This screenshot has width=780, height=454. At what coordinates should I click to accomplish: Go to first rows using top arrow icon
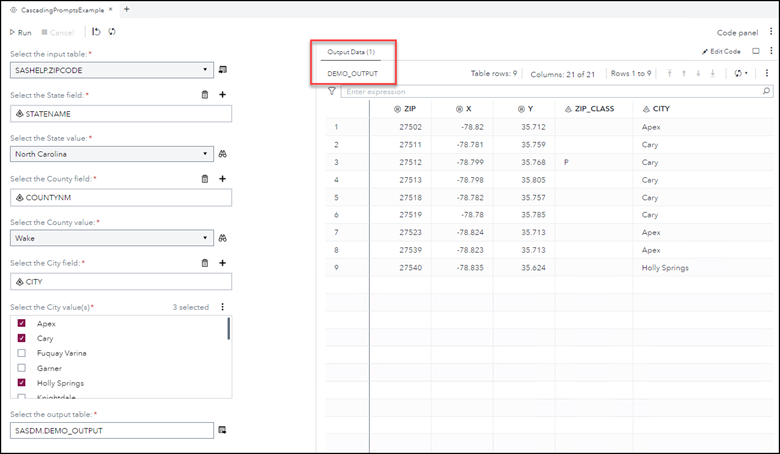pyautogui.click(x=670, y=74)
